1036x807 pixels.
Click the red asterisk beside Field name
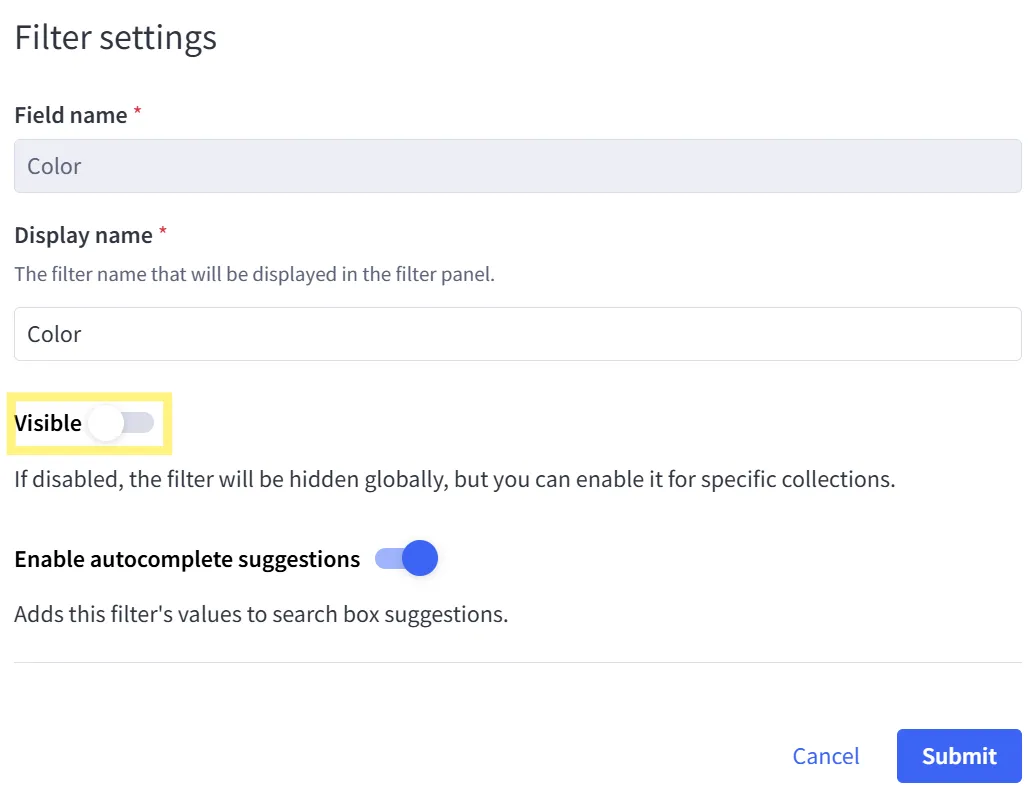pos(137,113)
